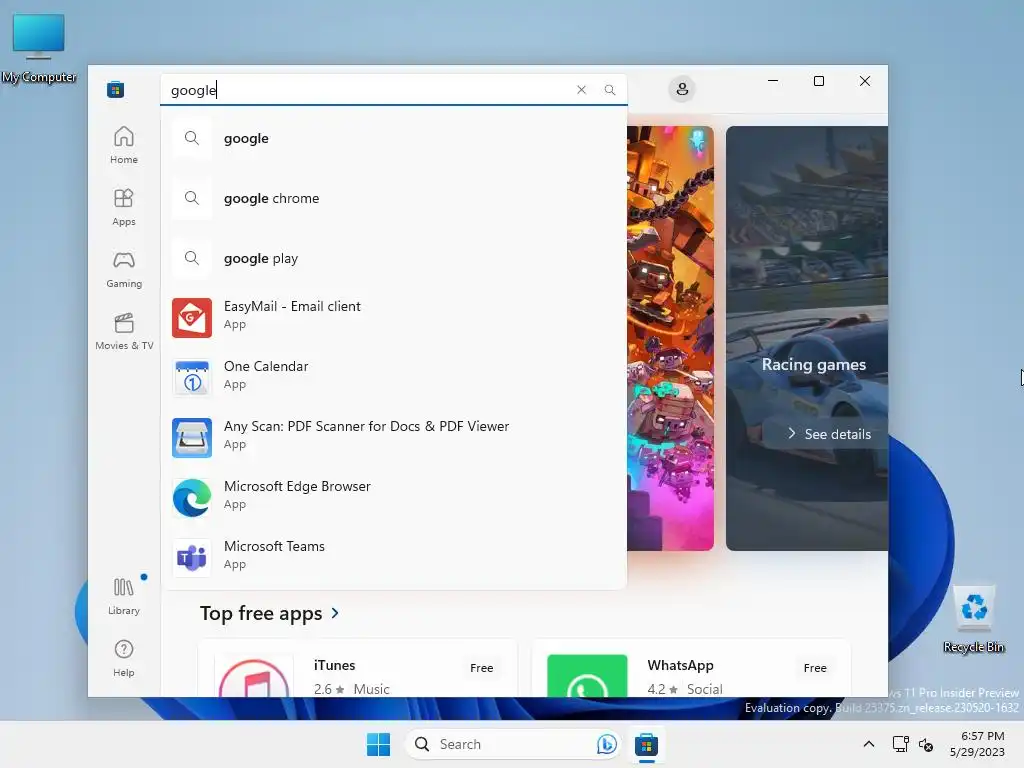Click the Microsoft Edge icon
This screenshot has height=768, width=1024.
tap(192, 498)
